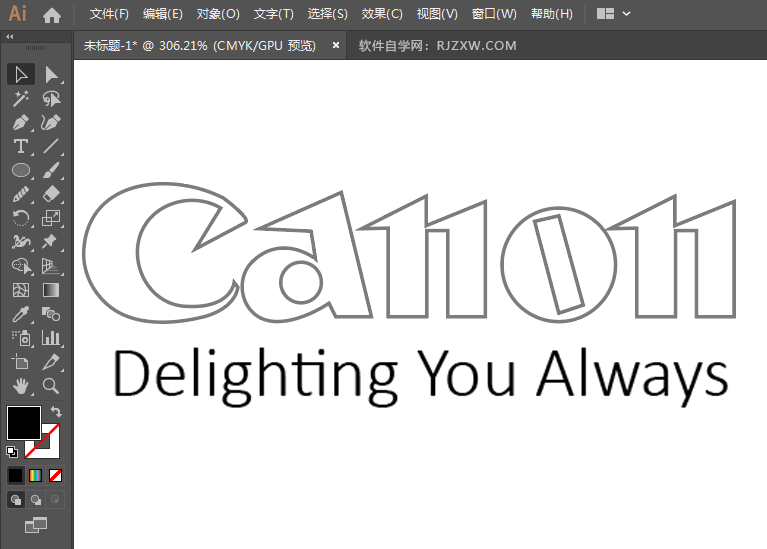767x549 pixels.
Task: Open the 文件(F) menu
Action: tap(109, 14)
